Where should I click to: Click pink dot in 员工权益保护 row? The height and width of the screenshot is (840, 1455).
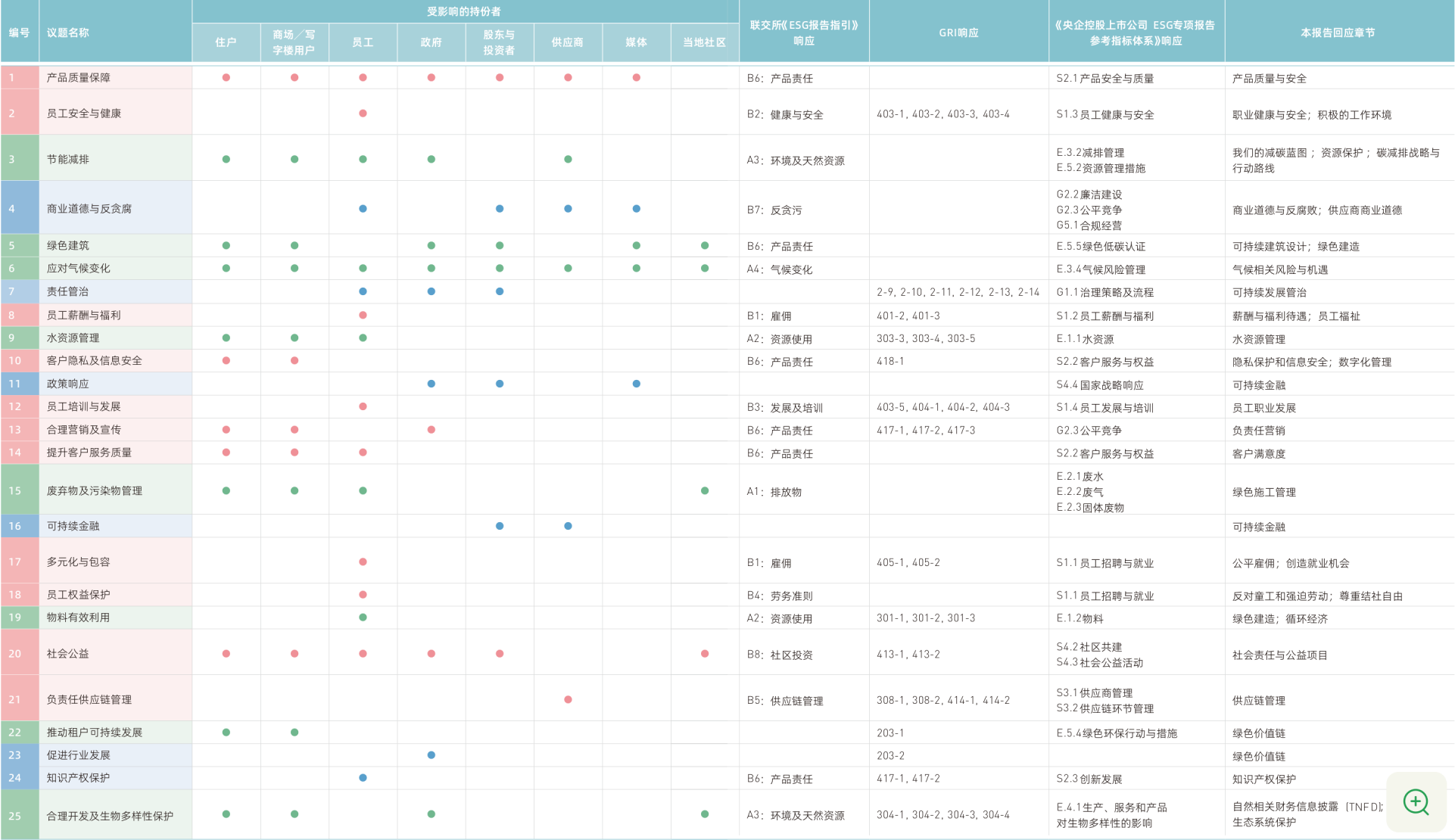click(363, 595)
